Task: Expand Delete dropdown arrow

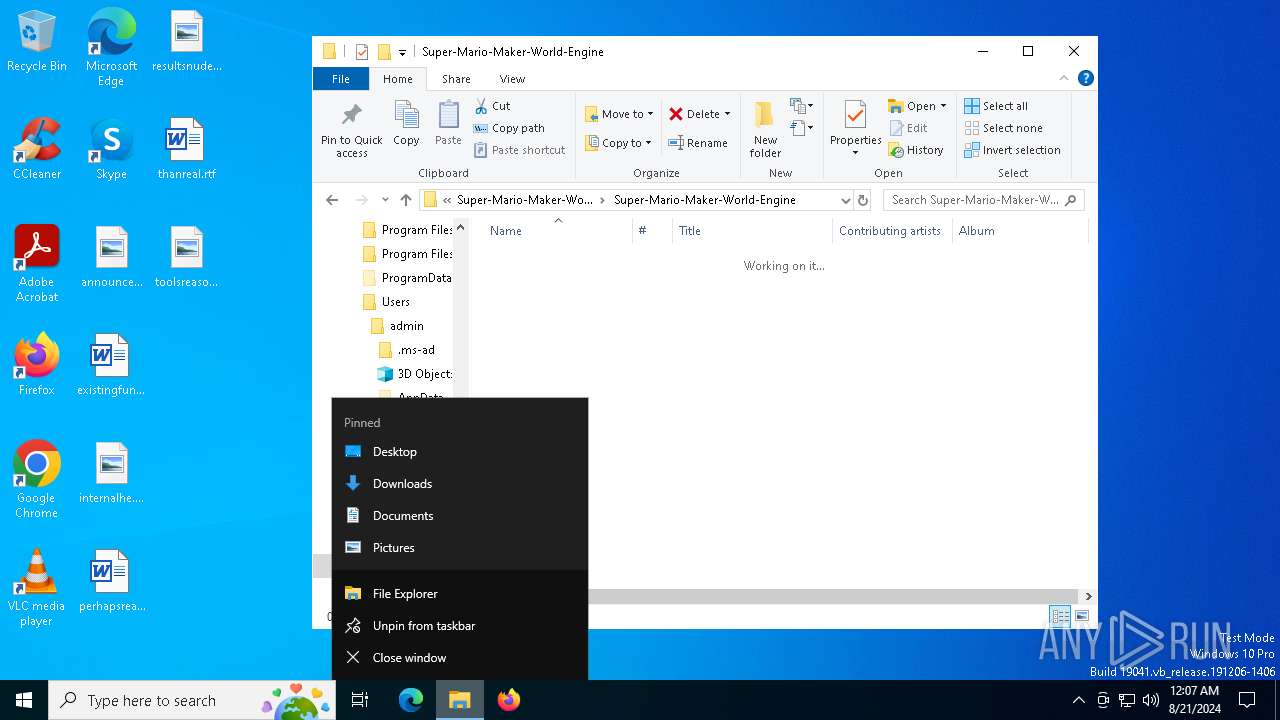Action: pos(727,114)
